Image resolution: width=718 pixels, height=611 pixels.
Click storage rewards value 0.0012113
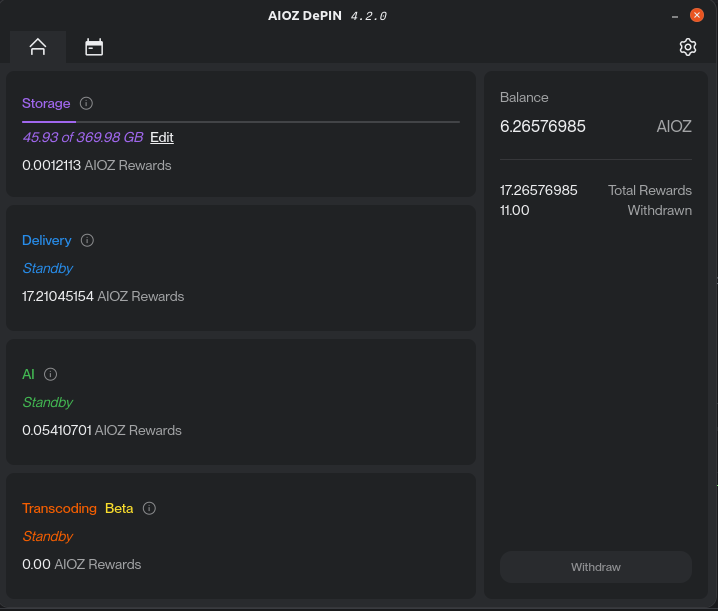click(51, 165)
